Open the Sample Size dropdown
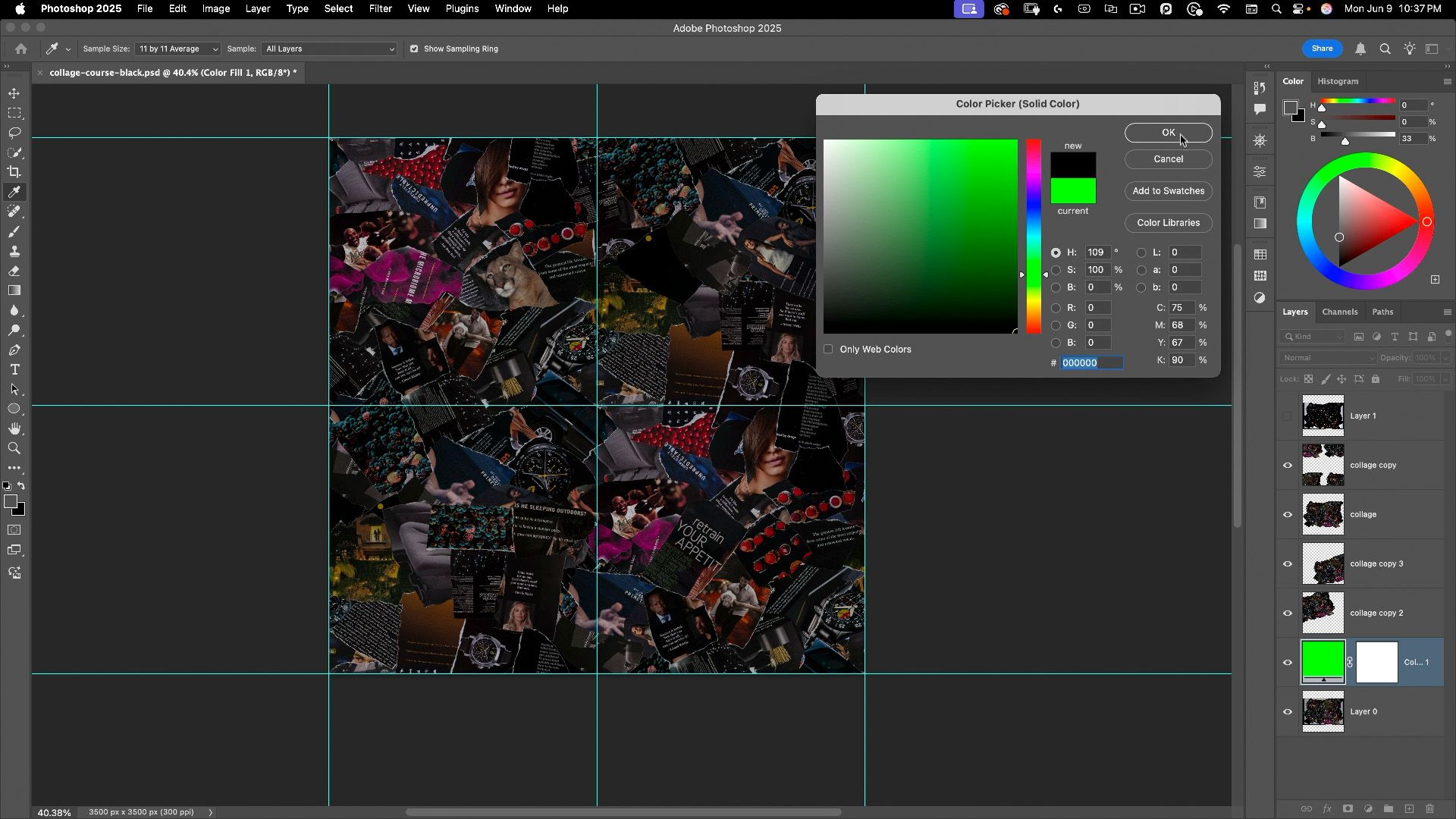This screenshot has width=1456, height=819. [177, 49]
